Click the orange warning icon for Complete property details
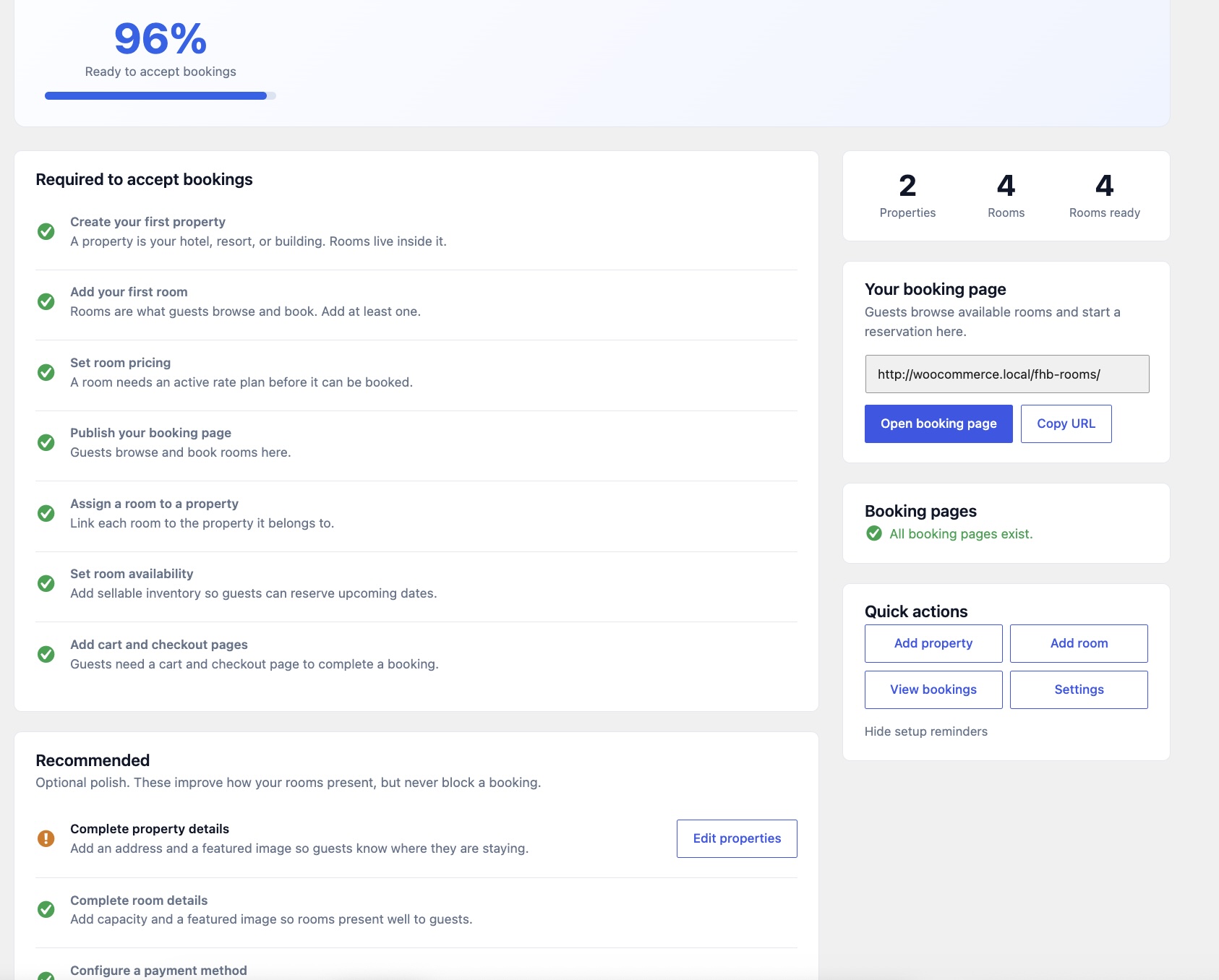The image size is (1219, 980). coord(46,838)
